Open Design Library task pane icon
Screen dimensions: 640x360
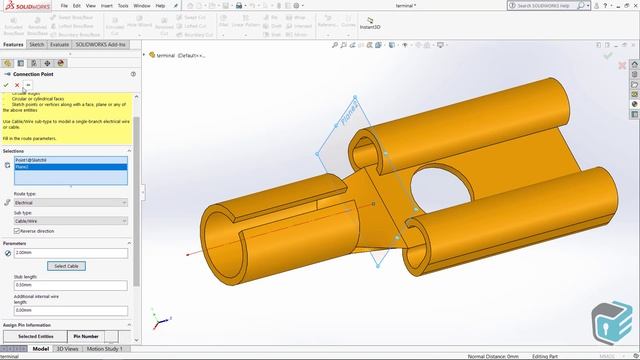[x=634, y=74]
